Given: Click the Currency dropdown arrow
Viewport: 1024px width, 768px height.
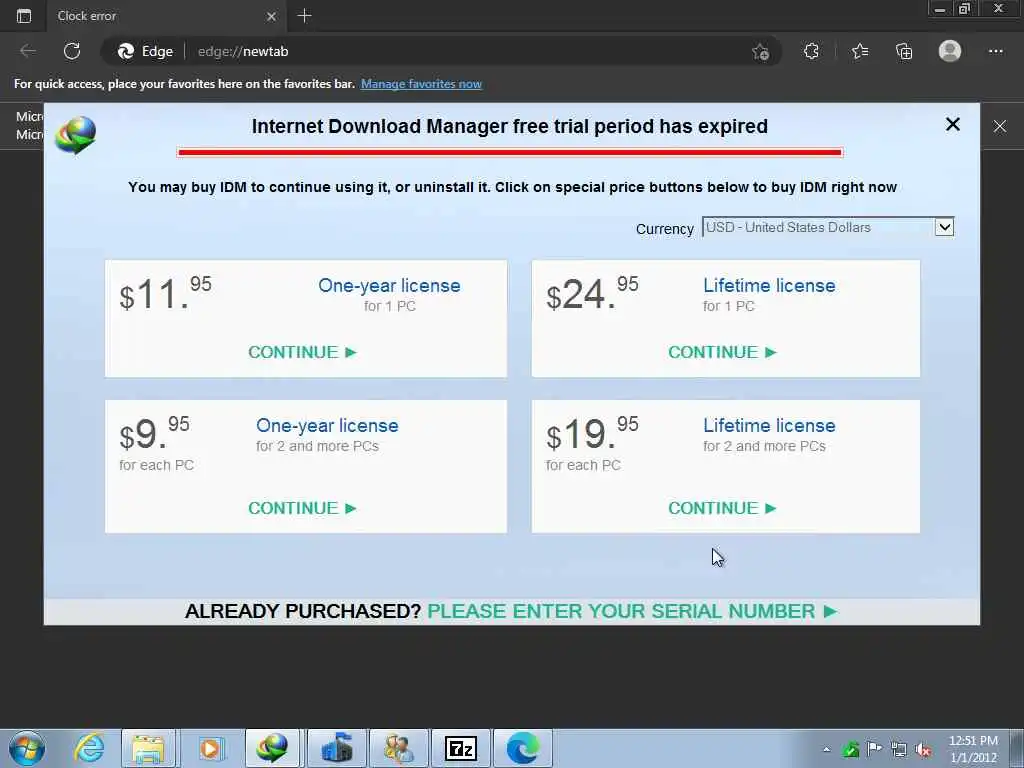Looking at the screenshot, I should click(944, 227).
